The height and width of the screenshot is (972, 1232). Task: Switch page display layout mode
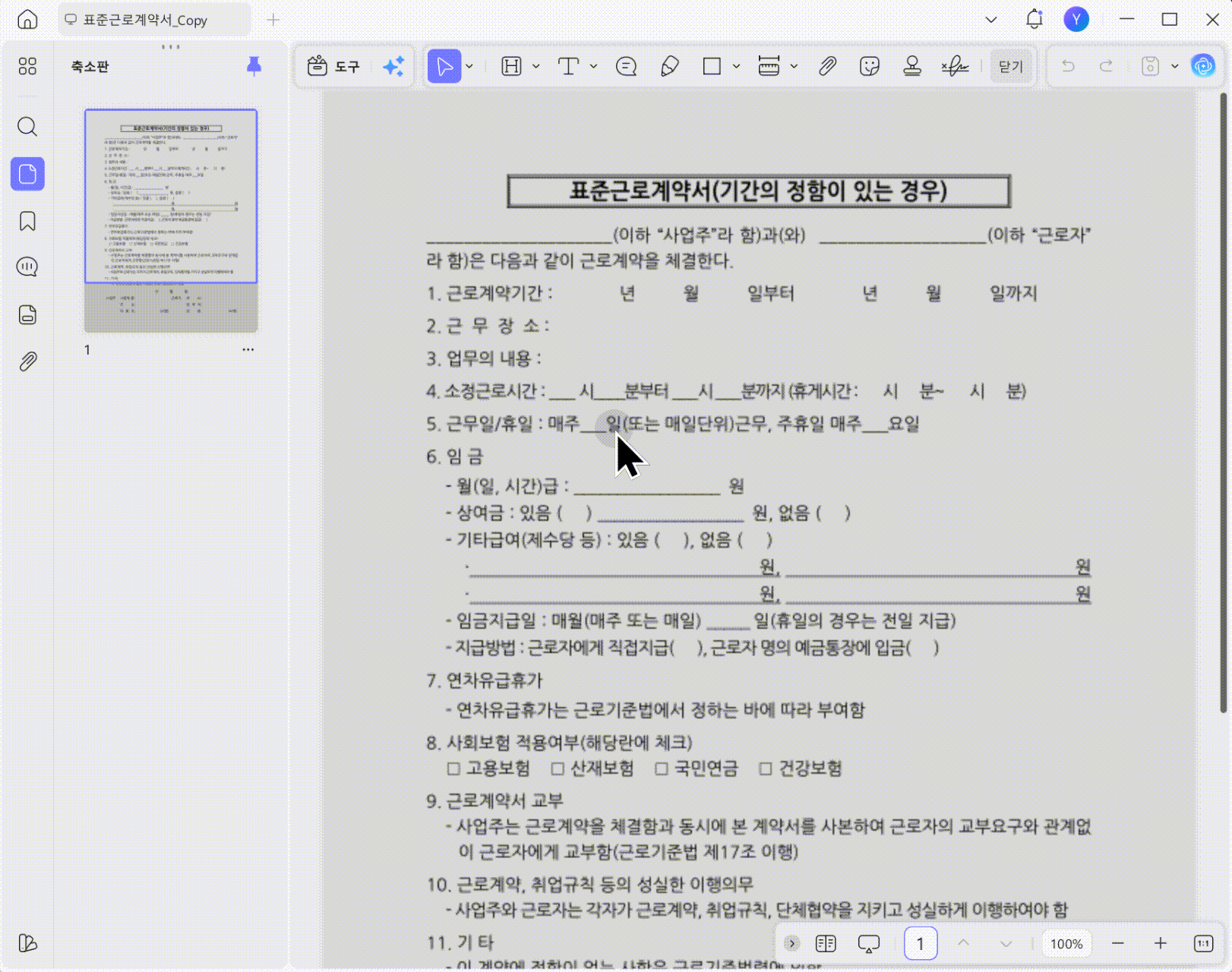(x=826, y=944)
